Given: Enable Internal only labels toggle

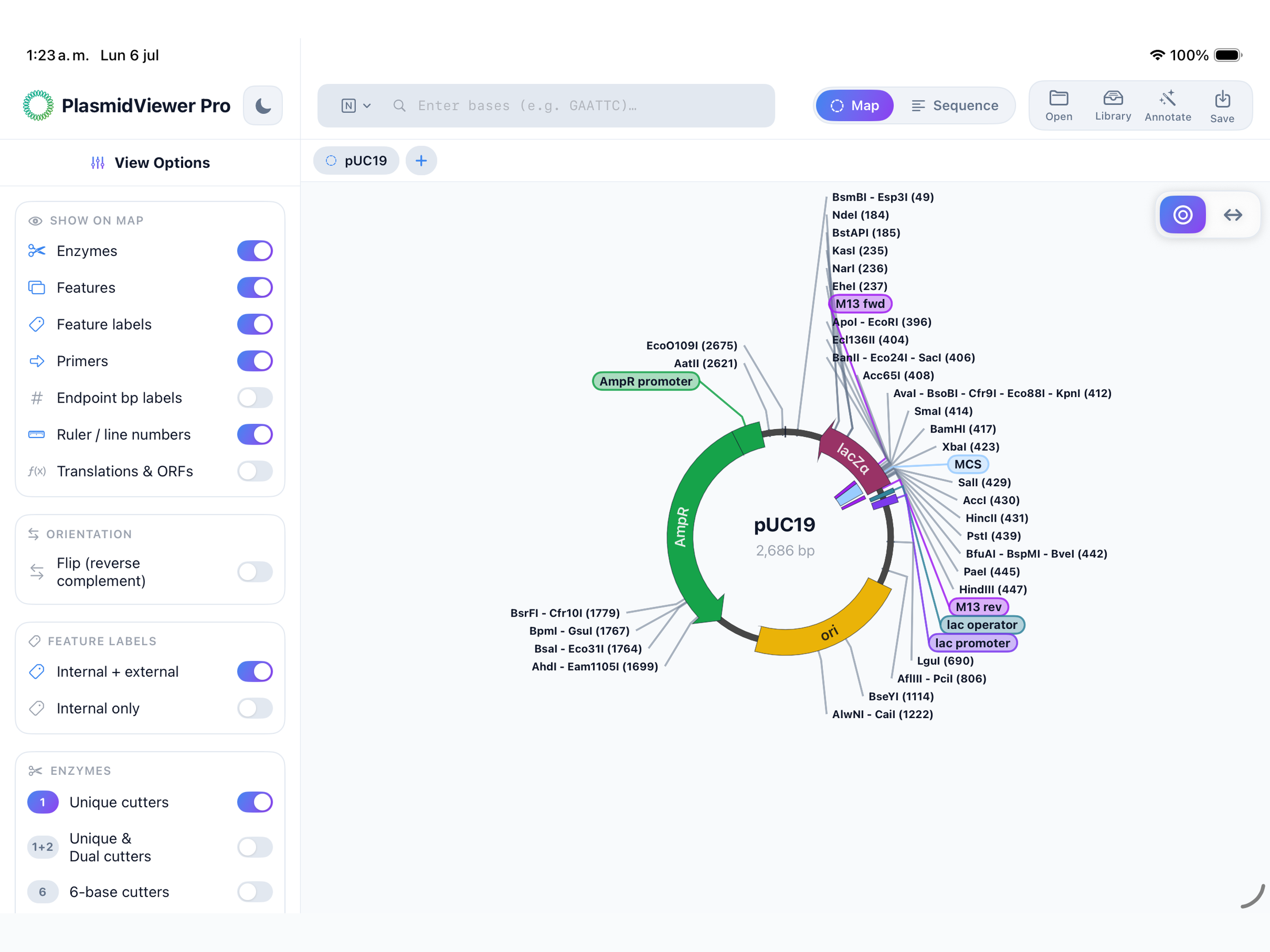Looking at the screenshot, I should tap(255, 708).
